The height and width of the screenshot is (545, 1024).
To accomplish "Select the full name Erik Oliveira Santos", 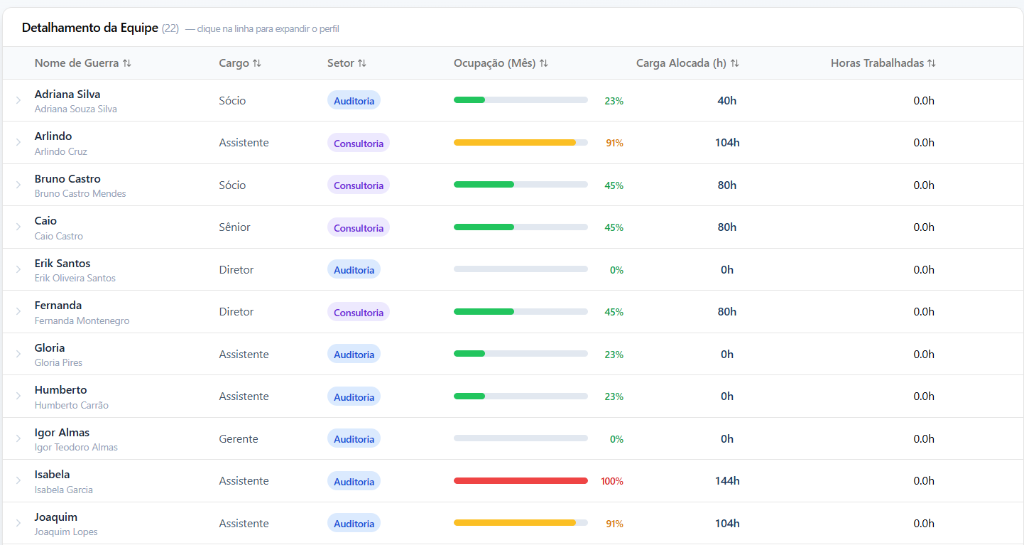I will click(75, 278).
